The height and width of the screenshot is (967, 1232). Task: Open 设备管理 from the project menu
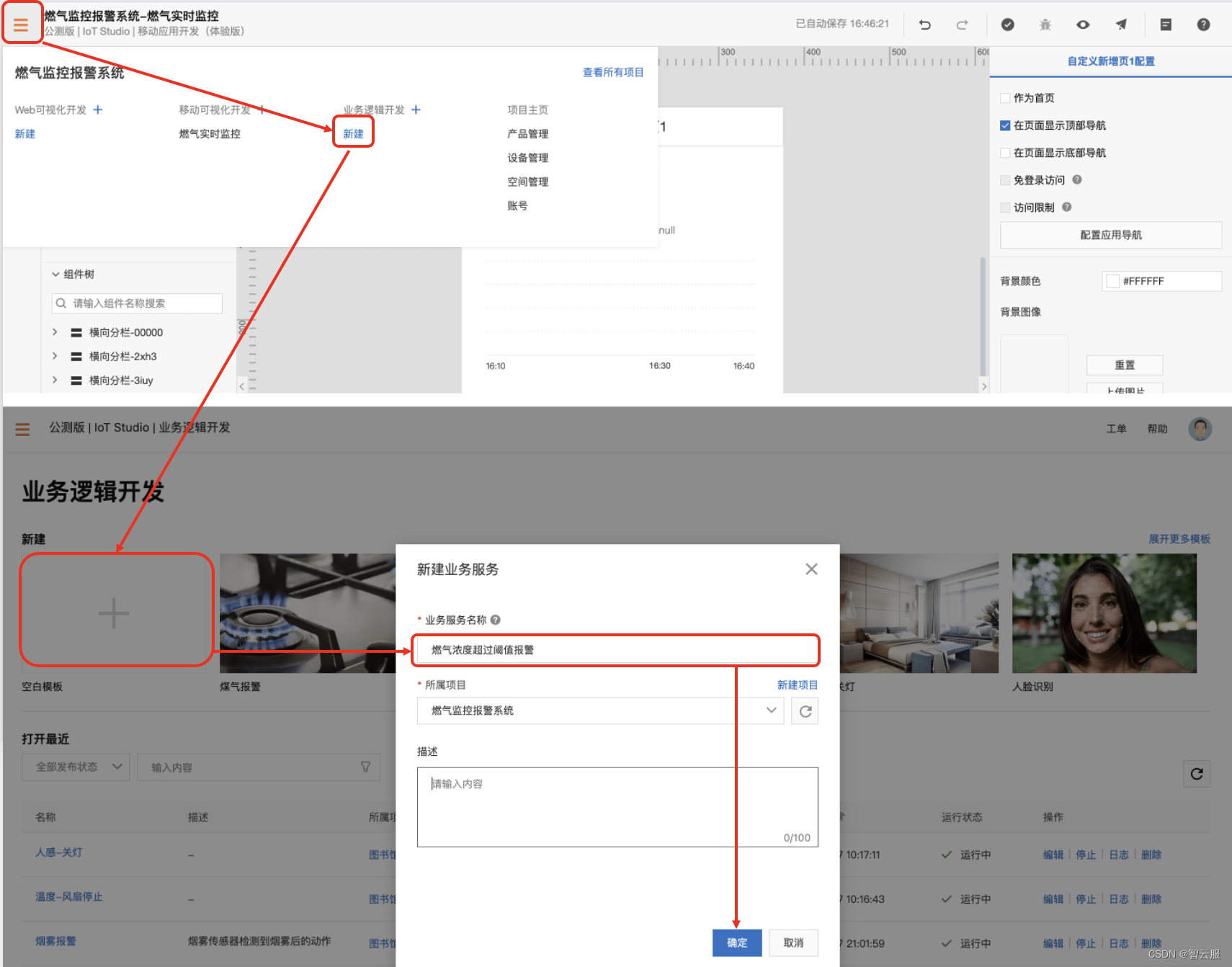(527, 158)
